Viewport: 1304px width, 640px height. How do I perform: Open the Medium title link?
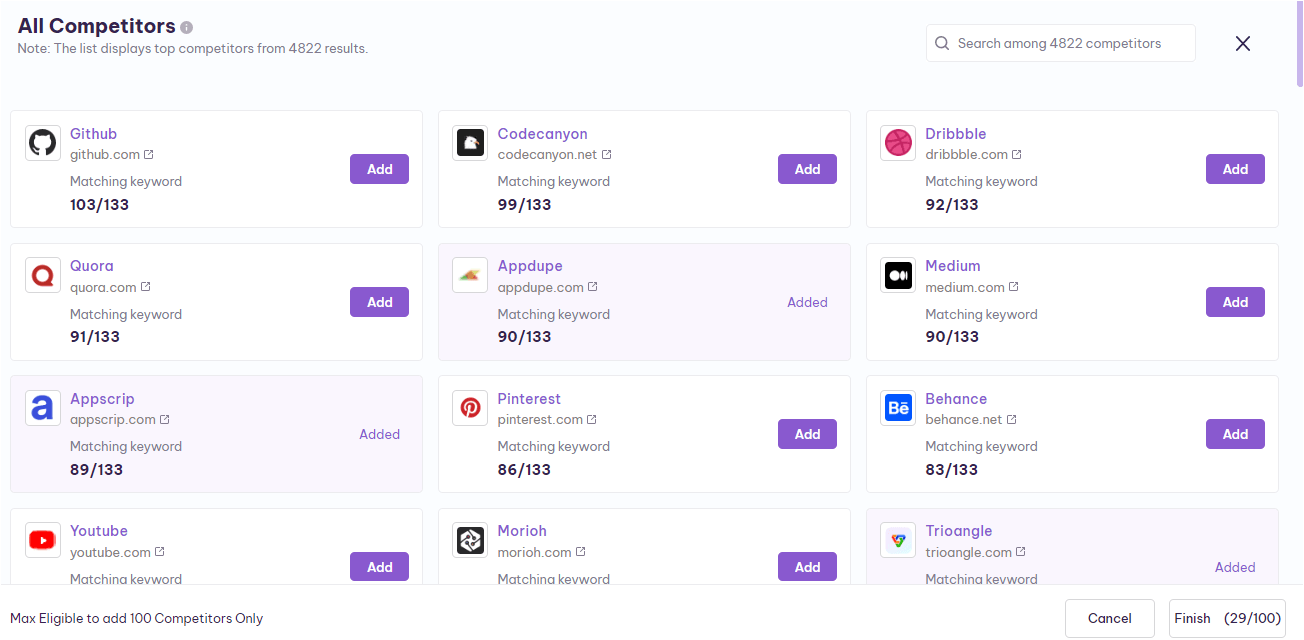952,266
